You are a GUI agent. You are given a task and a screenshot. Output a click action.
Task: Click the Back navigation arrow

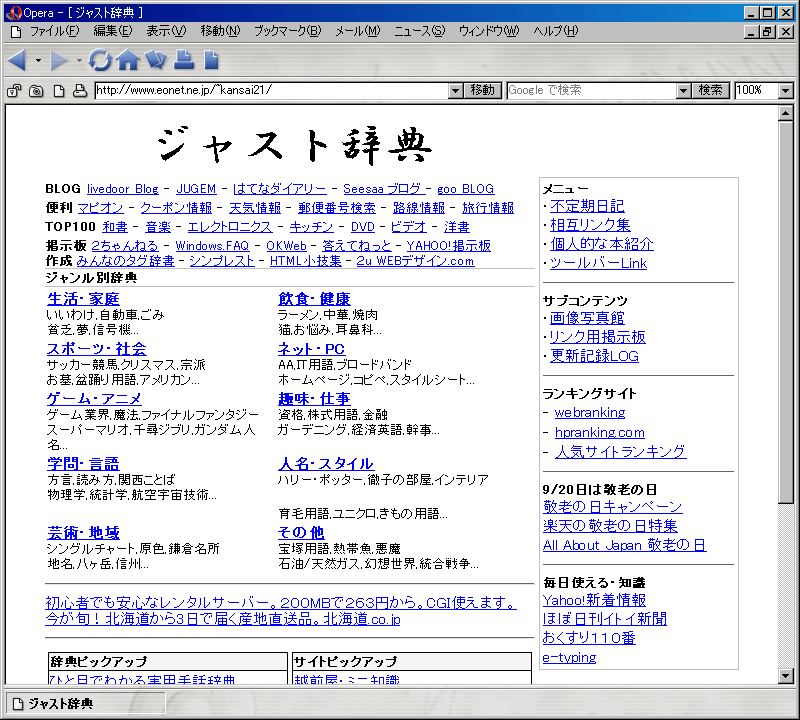coord(17,60)
